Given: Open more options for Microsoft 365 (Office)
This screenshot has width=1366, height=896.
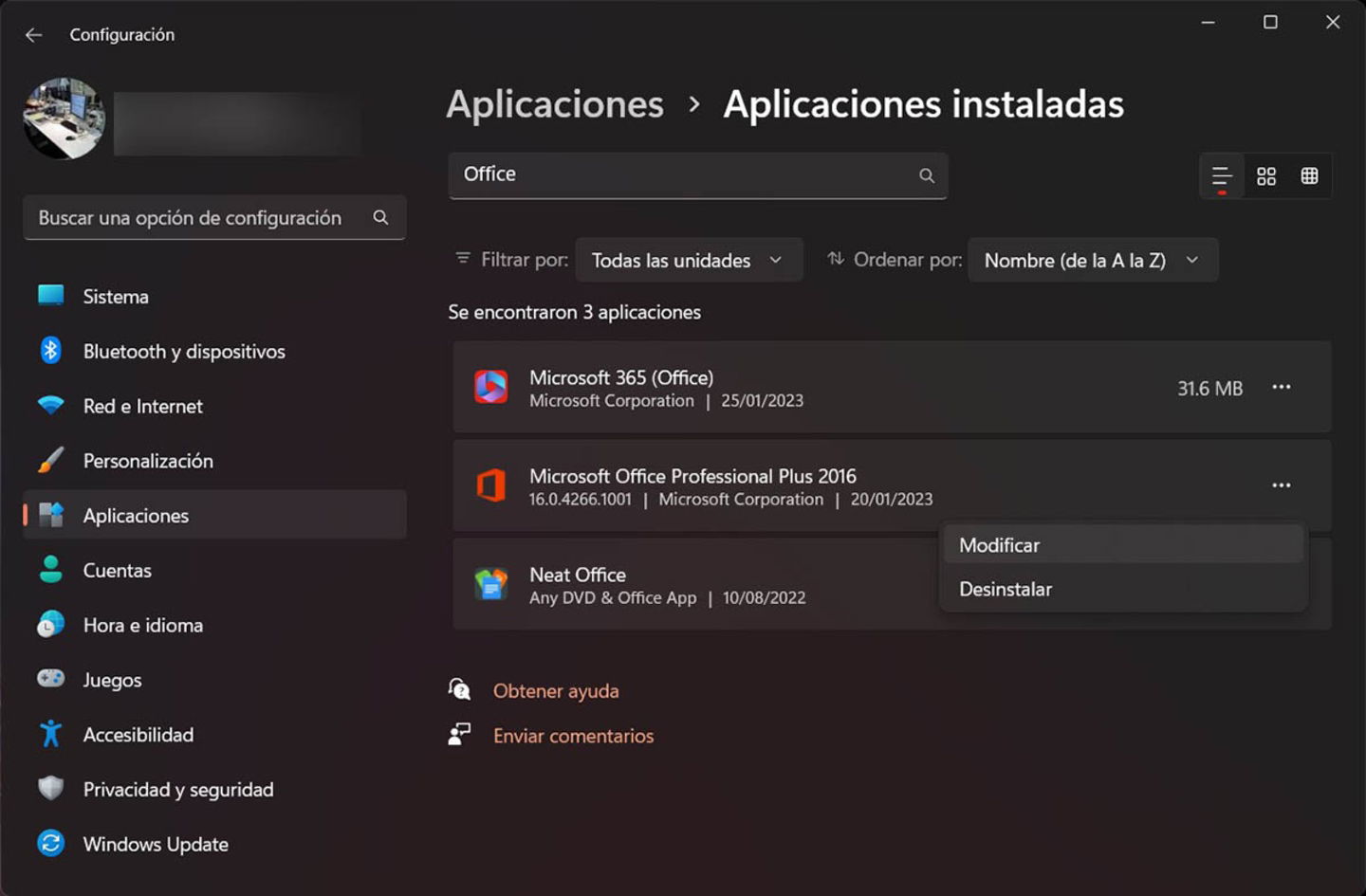Looking at the screenshot, I should coord(1282,387).
